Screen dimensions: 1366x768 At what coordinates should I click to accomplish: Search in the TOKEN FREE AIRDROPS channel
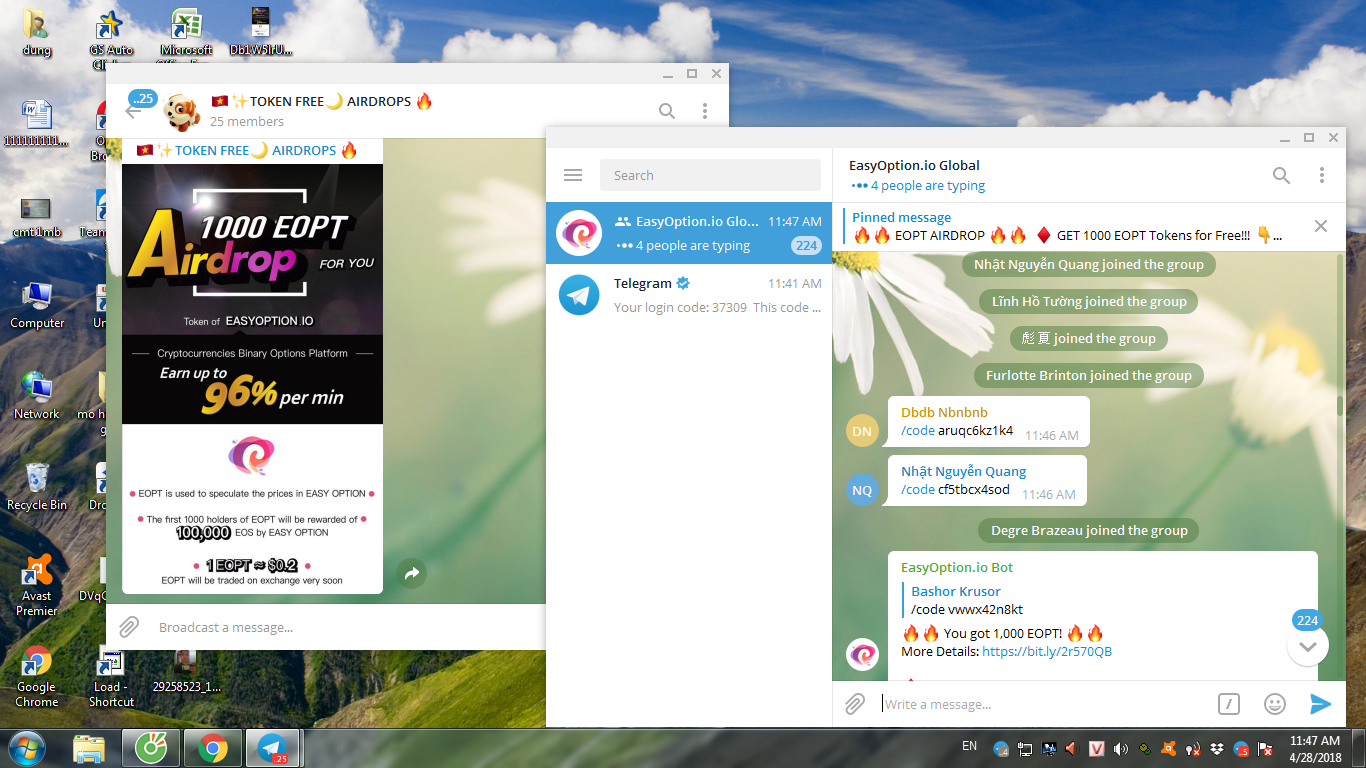(667, 111)
